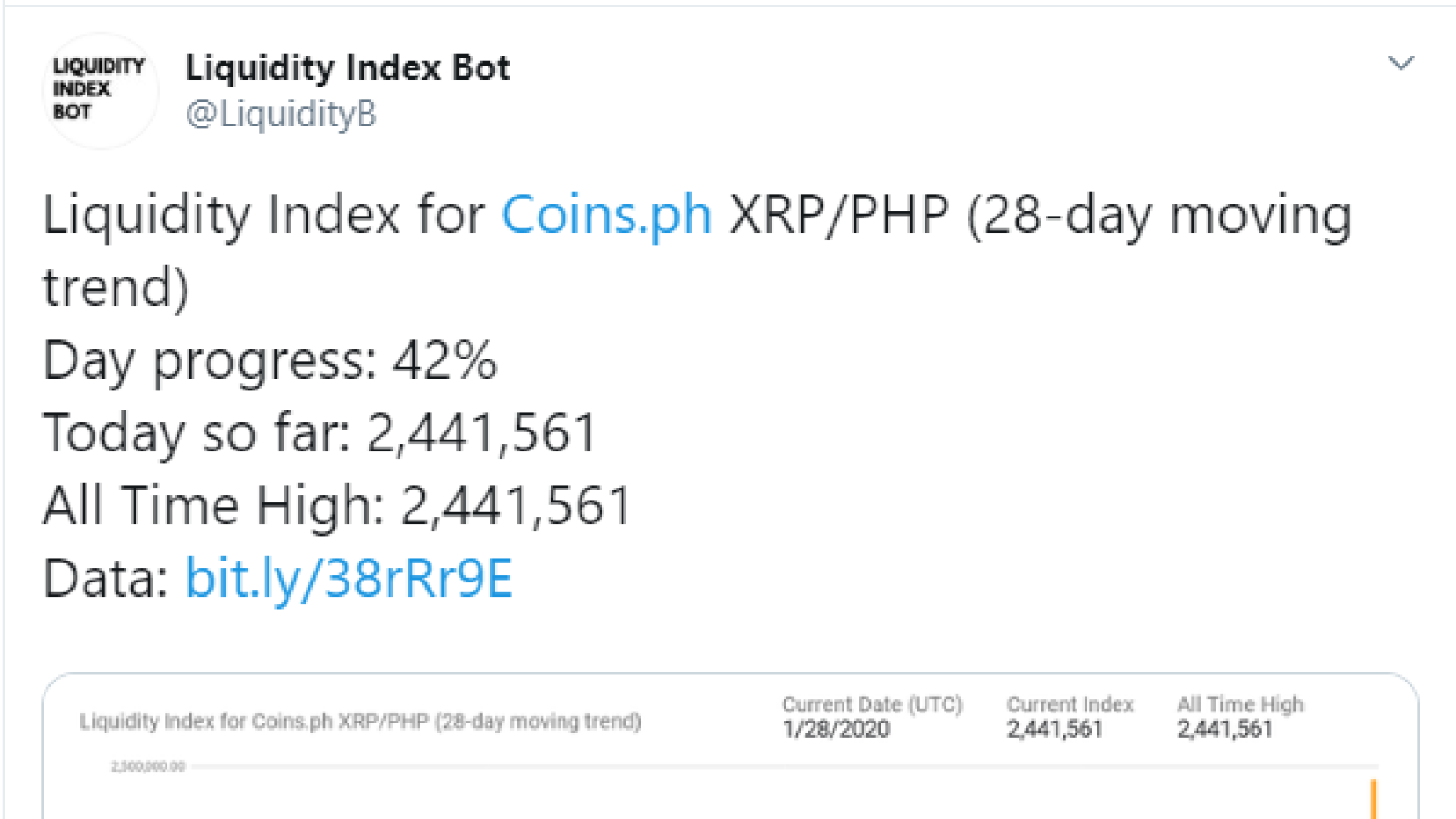
Task: Click the 'XRP/PHP (28-day moving' tweet heading text
Action: (x=1041, y=217)
